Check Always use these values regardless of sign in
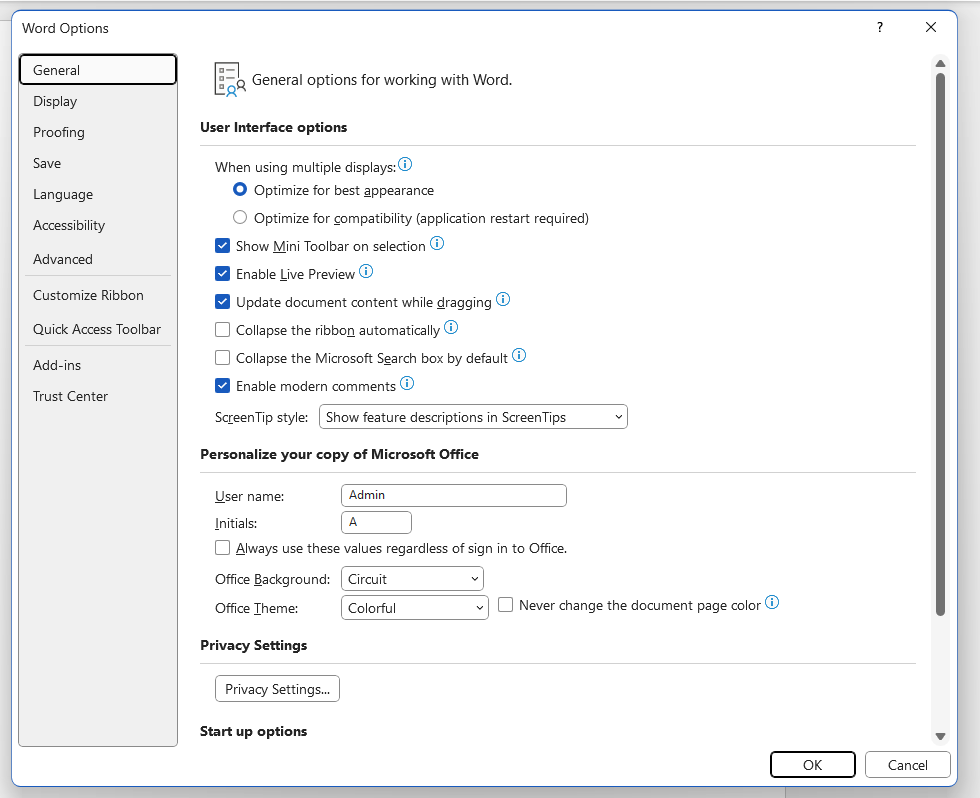 pos(222,548)
